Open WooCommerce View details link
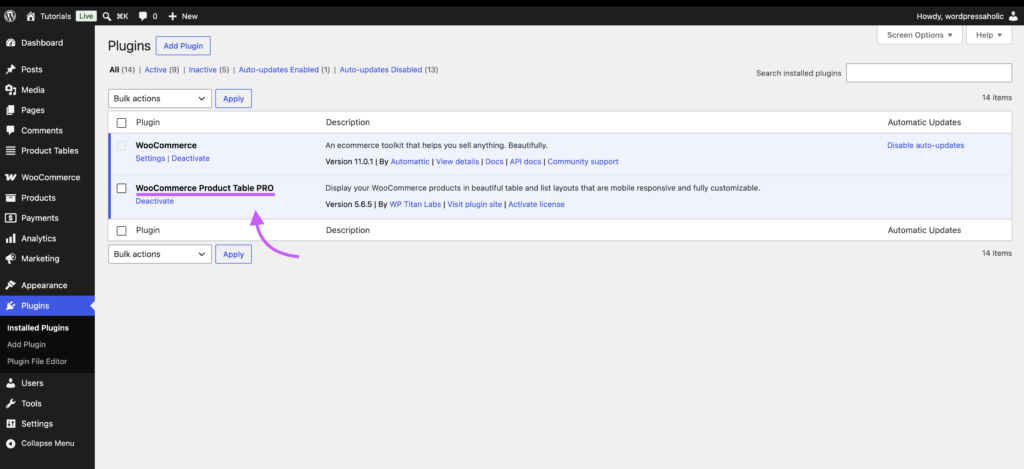Image resolution: width=1024 pixels, height=469 pixels. [x=458, y=161]
